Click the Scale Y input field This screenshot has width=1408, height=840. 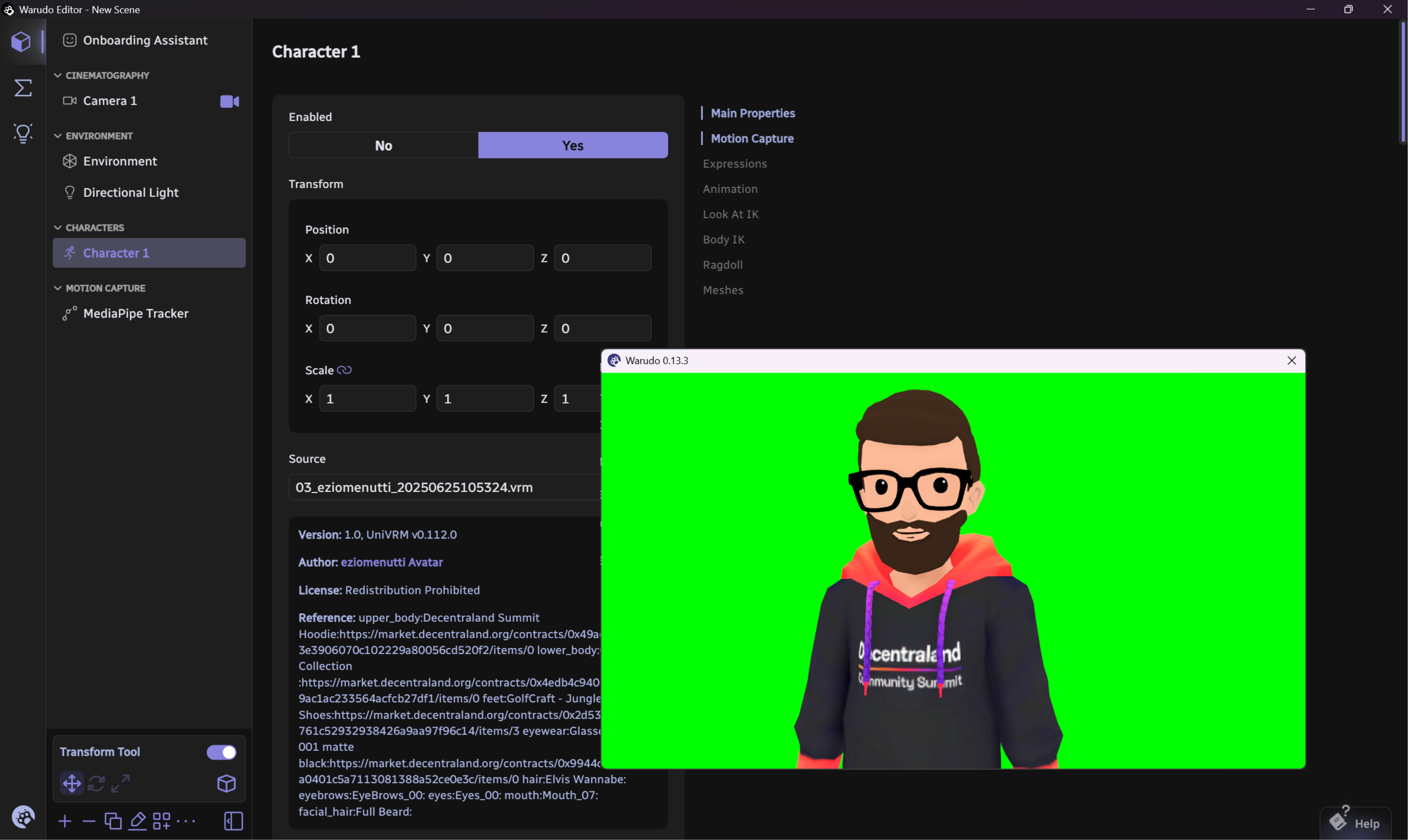pyautogui.click(x=485, y=399)
